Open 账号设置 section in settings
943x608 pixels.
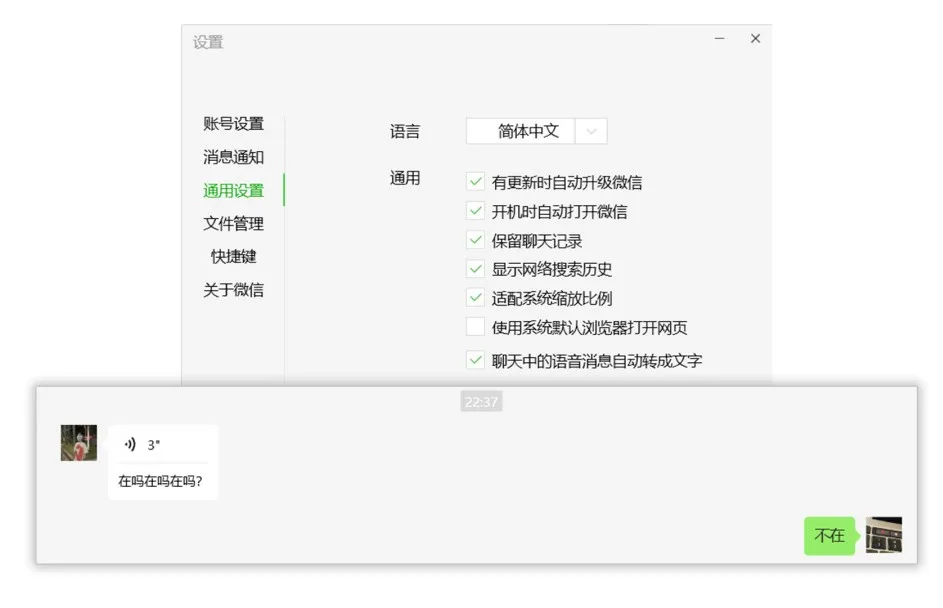pyautogui.click(x=233, y=124)
